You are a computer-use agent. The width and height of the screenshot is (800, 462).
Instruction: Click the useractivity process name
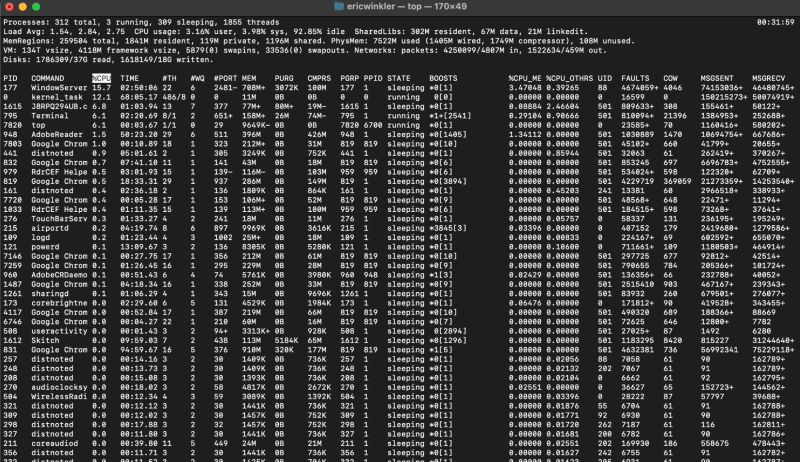click(59, 330)
